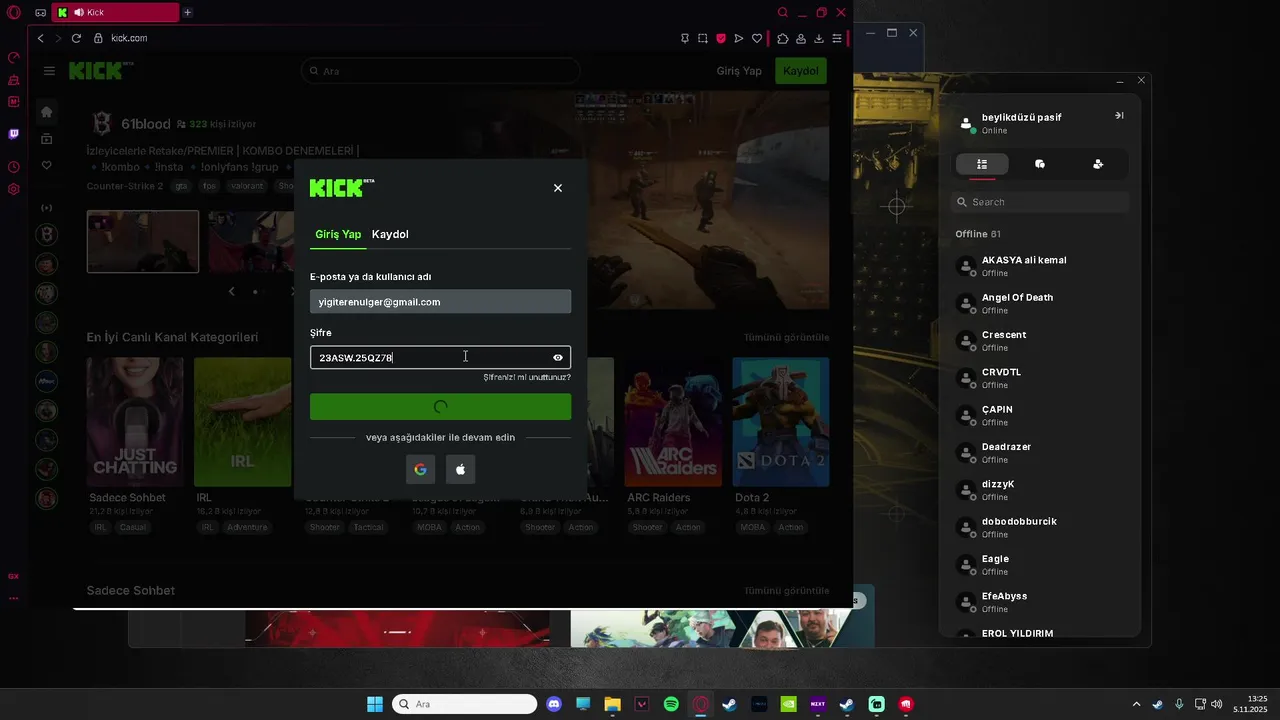Open Just Chatting category thumbnail
The image size is (1280, 720).
135,421
